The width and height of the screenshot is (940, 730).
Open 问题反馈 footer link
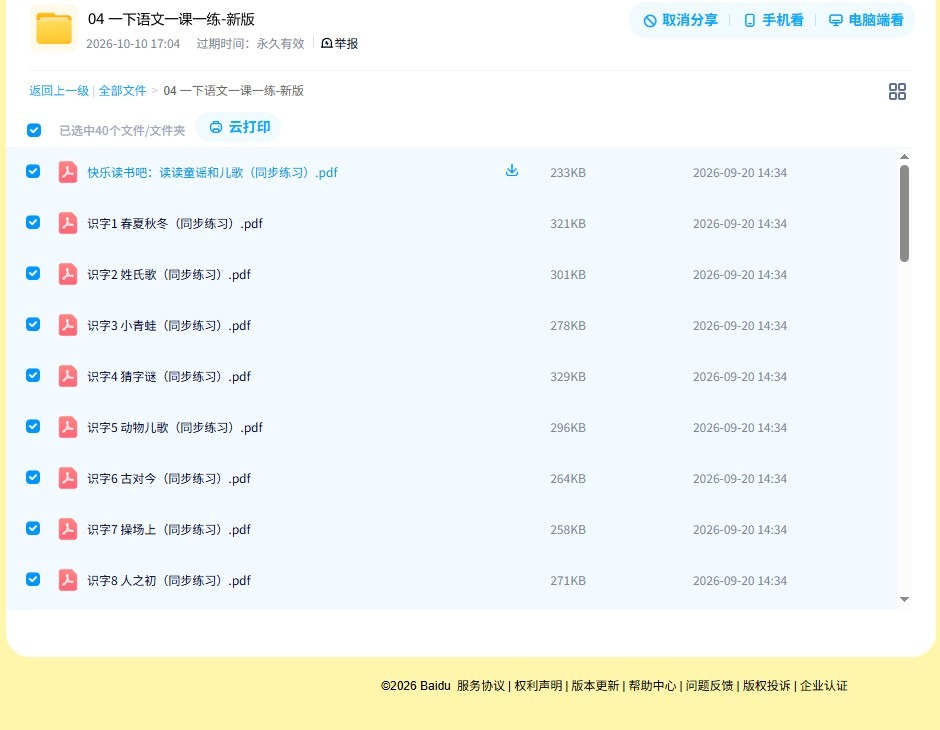click(710, 686)
